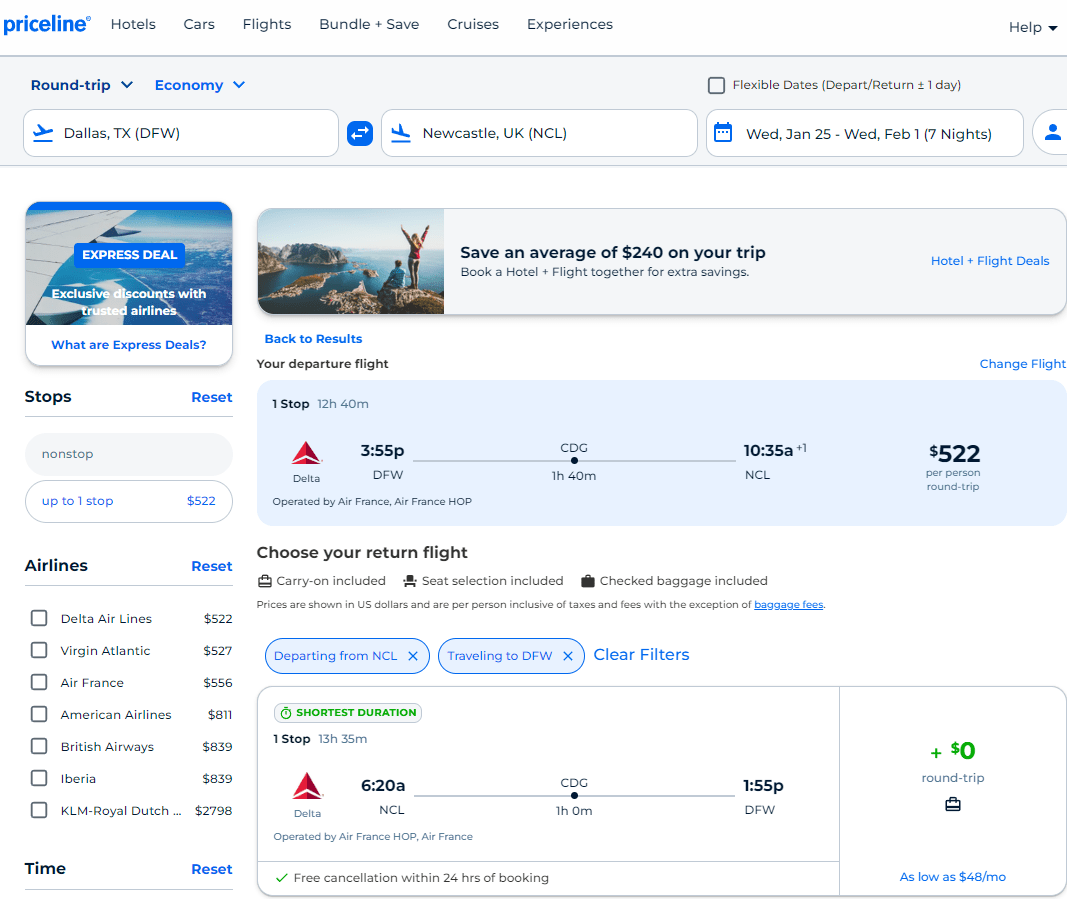Click the priceline logo
The image size is (1067, 899).
coord(47,24)
